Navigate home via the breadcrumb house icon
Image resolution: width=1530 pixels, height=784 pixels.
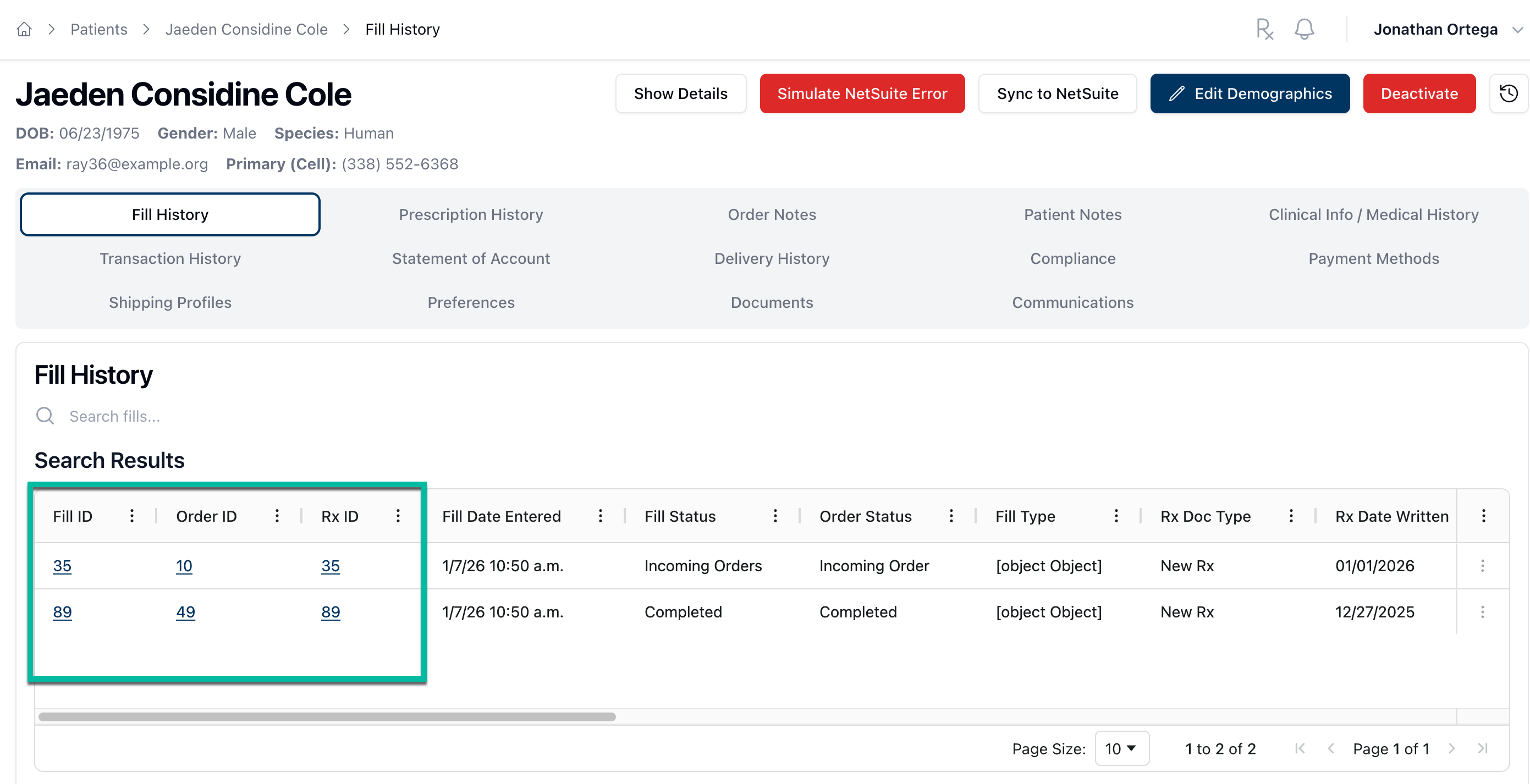click(24, 29)
